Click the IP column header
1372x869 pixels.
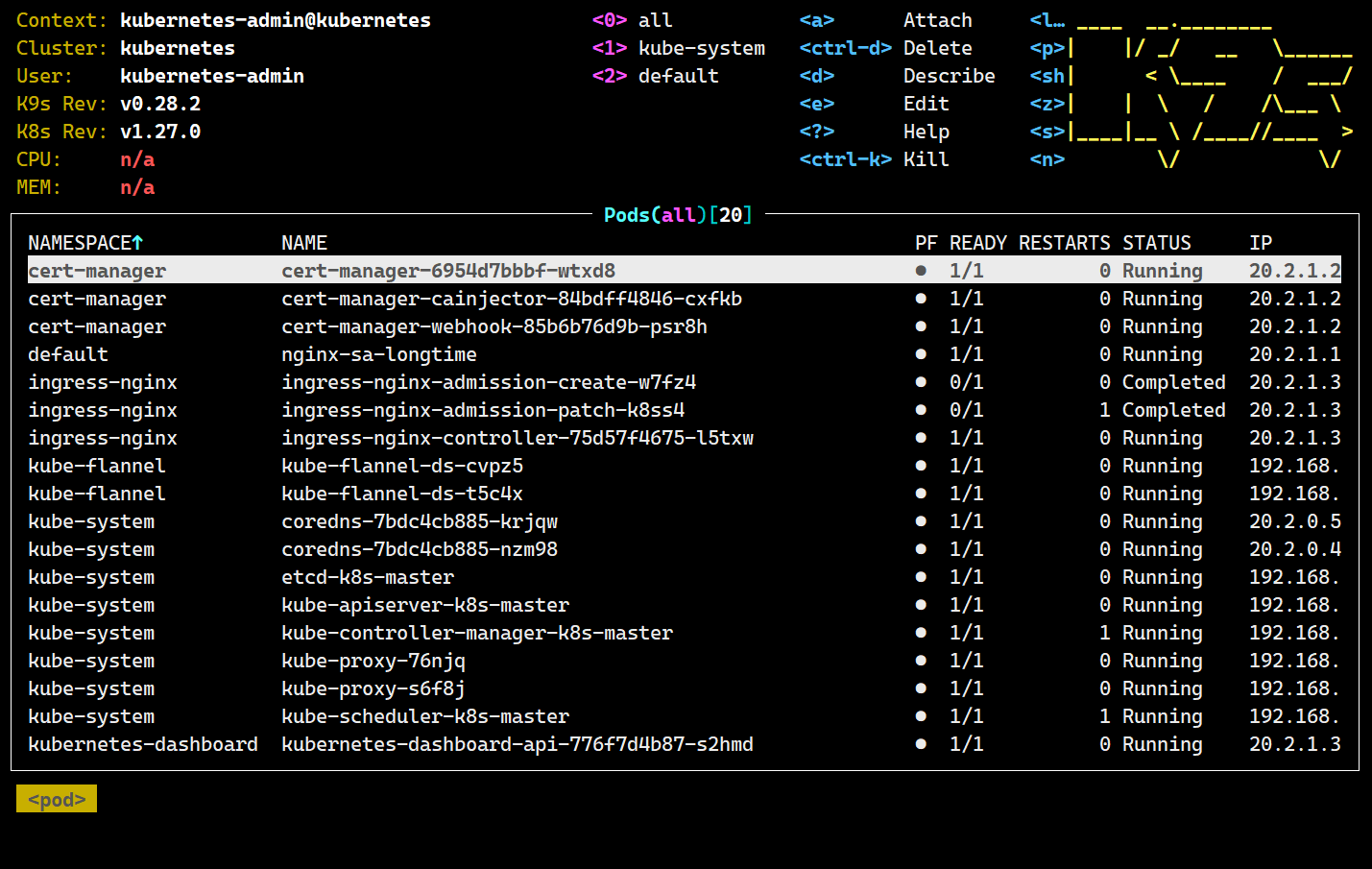tap(1261, 243)
